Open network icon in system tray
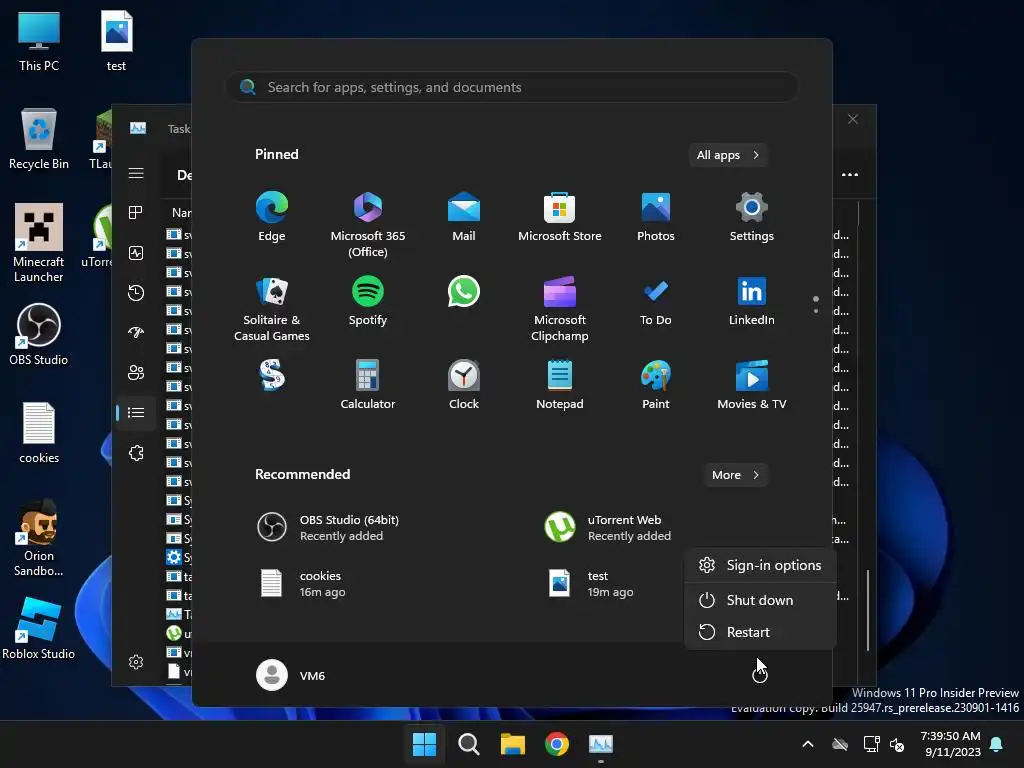This screenshot has height=768, width=1024. coord(871,744)
